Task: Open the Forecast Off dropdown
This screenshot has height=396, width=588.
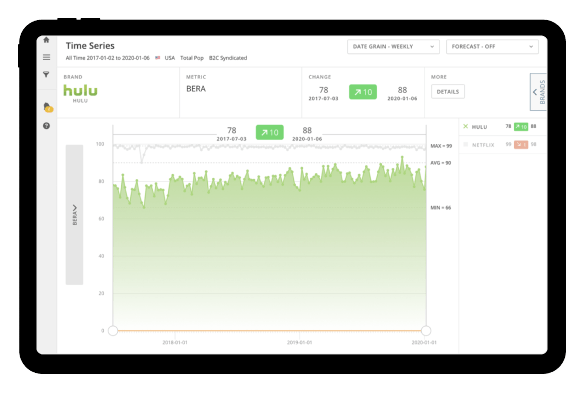Action: coord(492,46)
